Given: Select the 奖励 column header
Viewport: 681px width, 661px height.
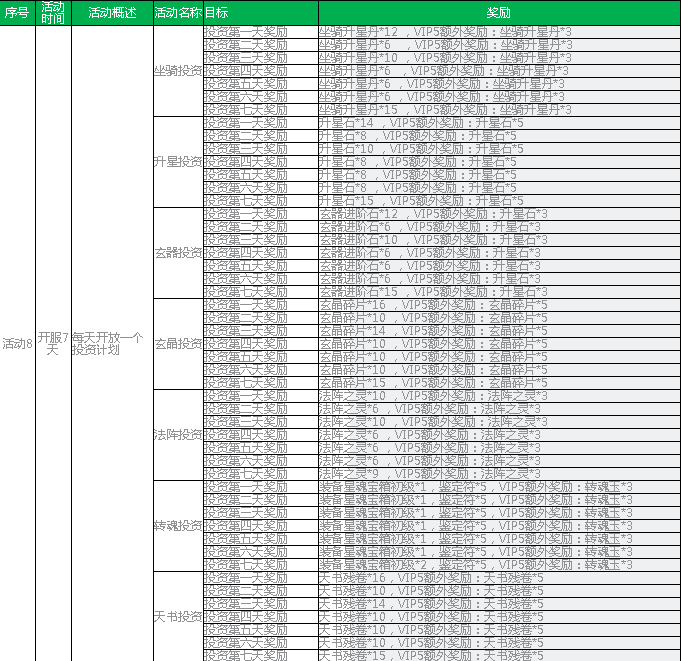Looking at the screenshot, I should click(499, 13).
